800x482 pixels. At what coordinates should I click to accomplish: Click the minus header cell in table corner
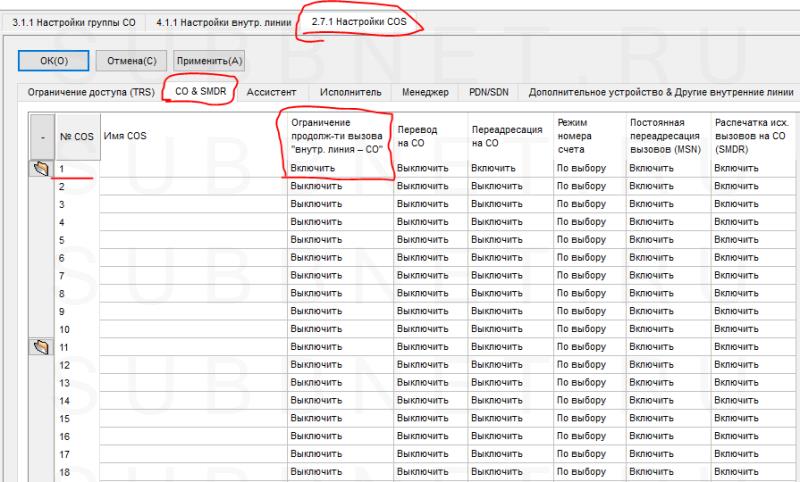(41, 136)
